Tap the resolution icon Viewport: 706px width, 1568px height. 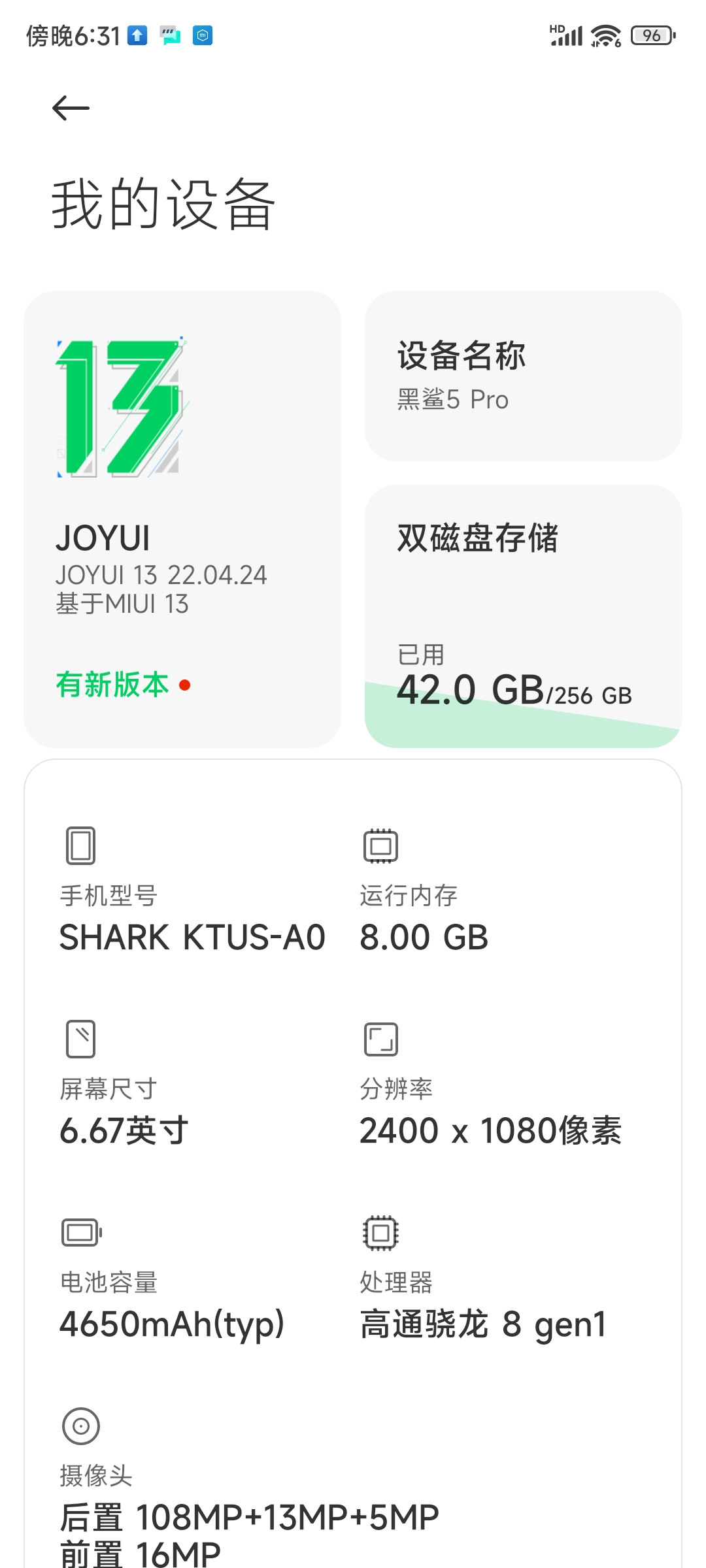coord(381,1039)
